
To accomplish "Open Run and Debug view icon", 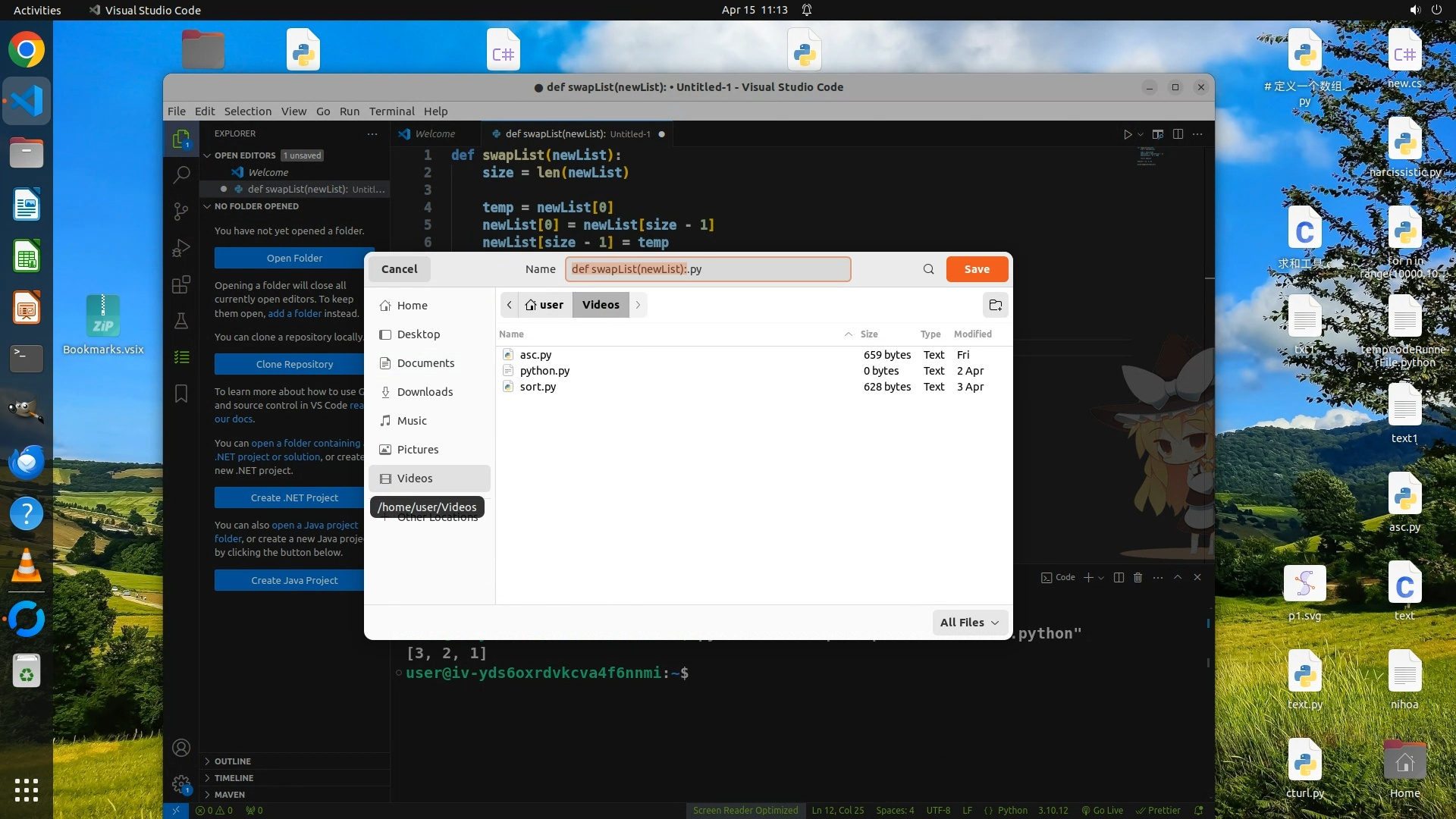I will (x=181, y=248).
